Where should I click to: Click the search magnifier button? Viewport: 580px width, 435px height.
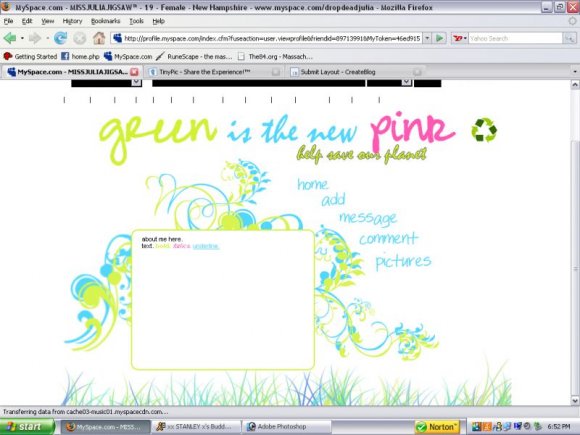tap(569, 38)
